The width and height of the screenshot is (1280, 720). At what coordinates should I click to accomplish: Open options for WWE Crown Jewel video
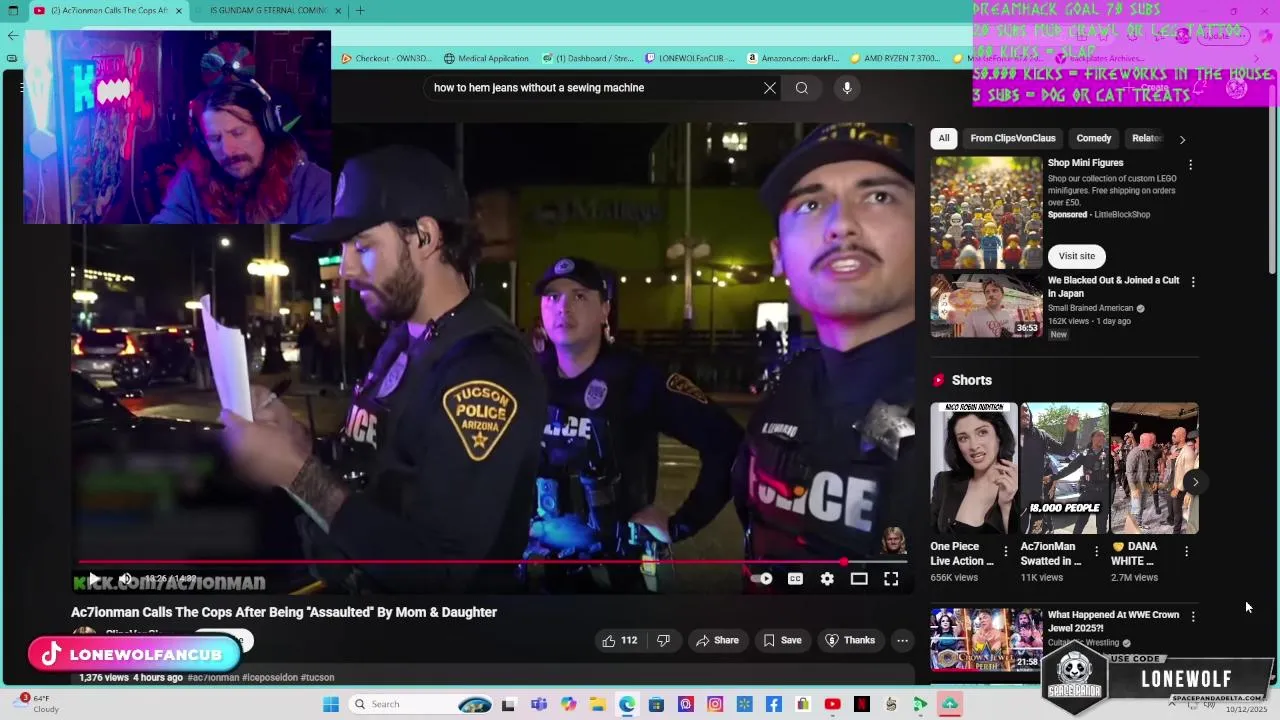pos(1193,617)
